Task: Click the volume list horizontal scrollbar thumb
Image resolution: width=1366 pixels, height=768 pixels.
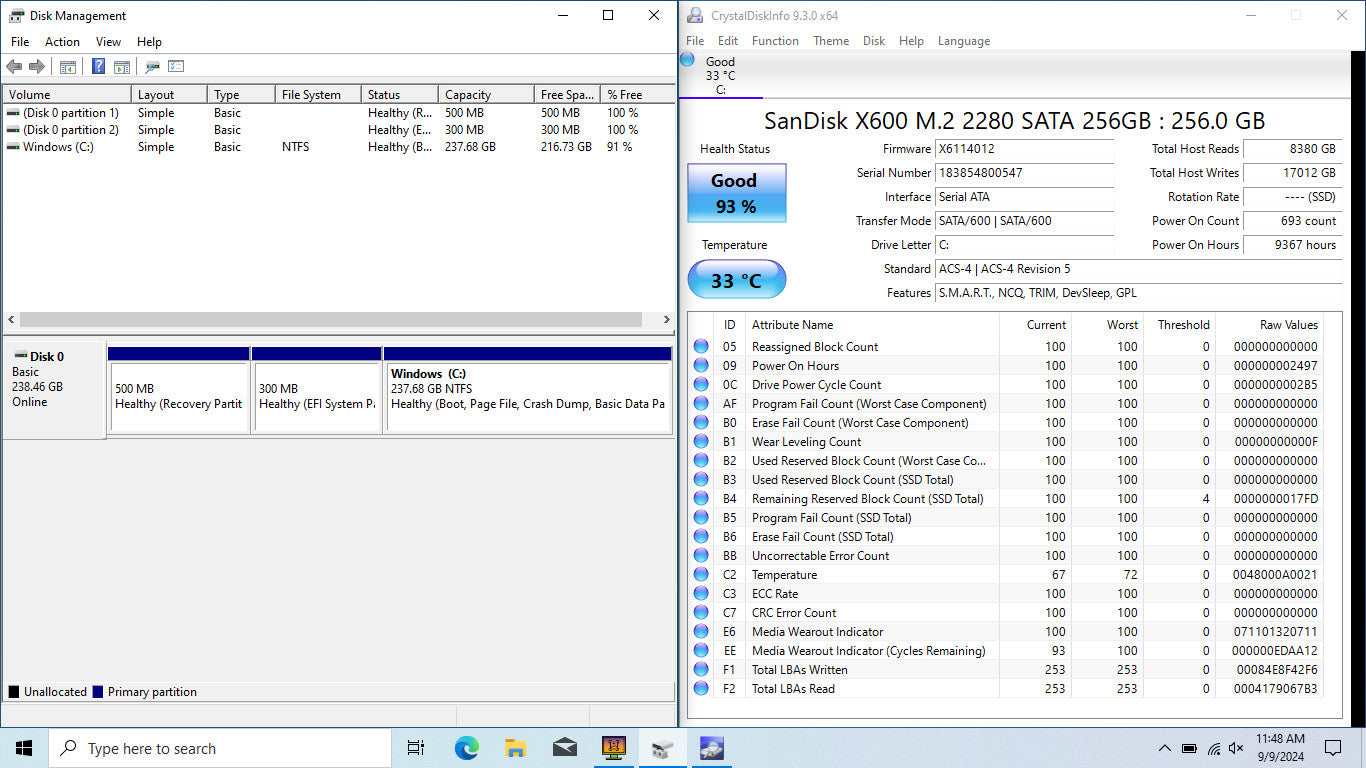Action: tap(331, 320)
